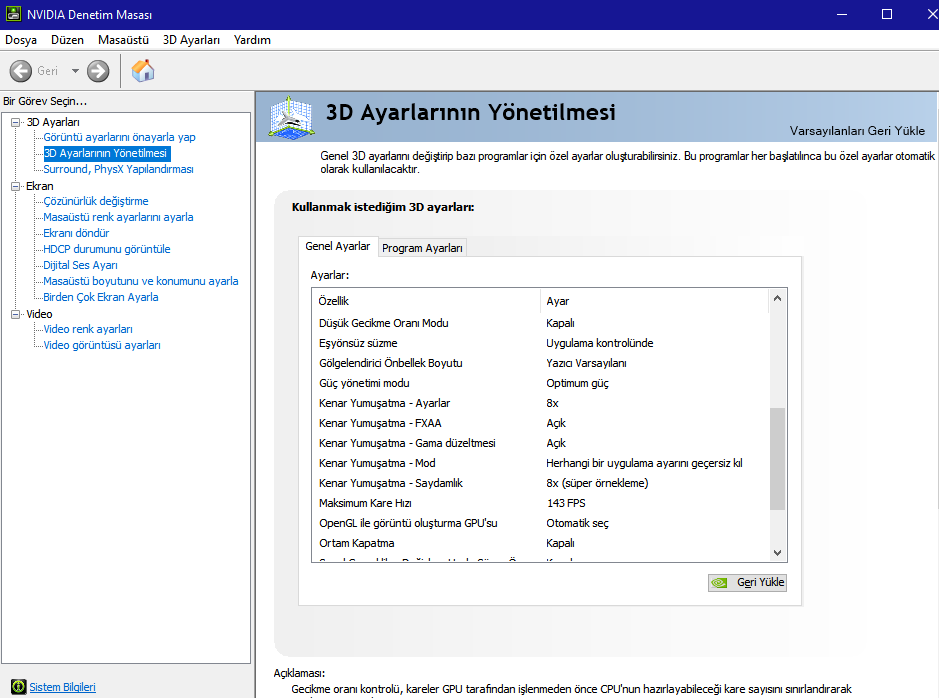Open Surround, PhysX Yapılandırması
The image size is (939, 698).
point(118,169)
